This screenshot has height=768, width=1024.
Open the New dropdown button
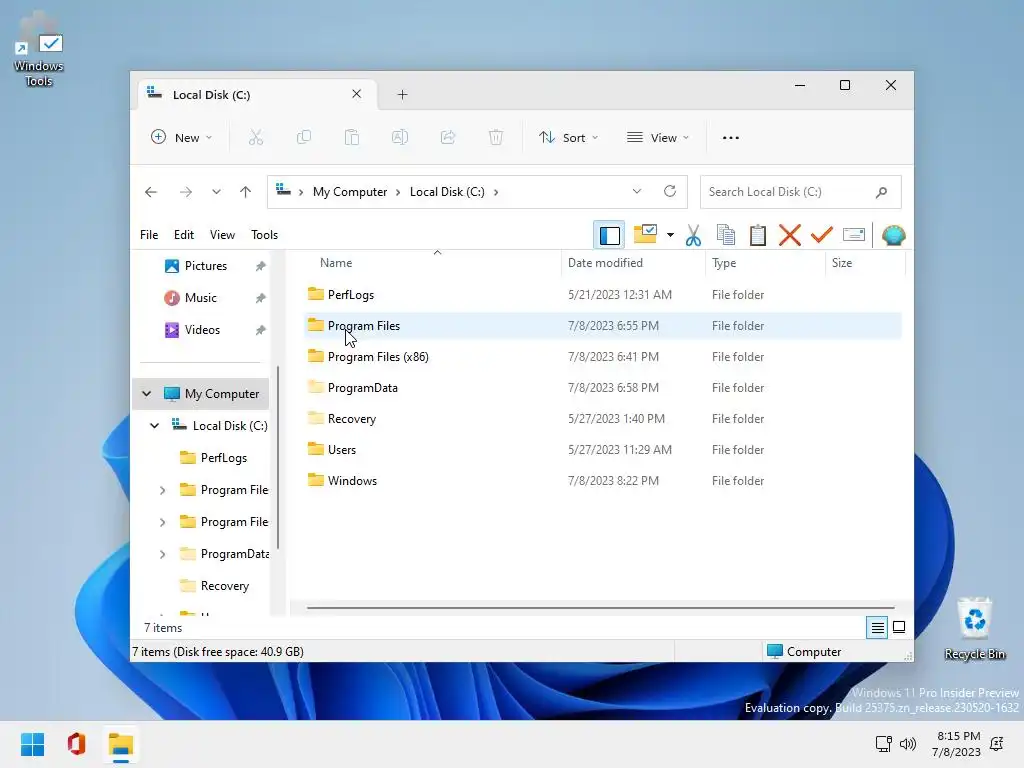[x=182, y=138]
